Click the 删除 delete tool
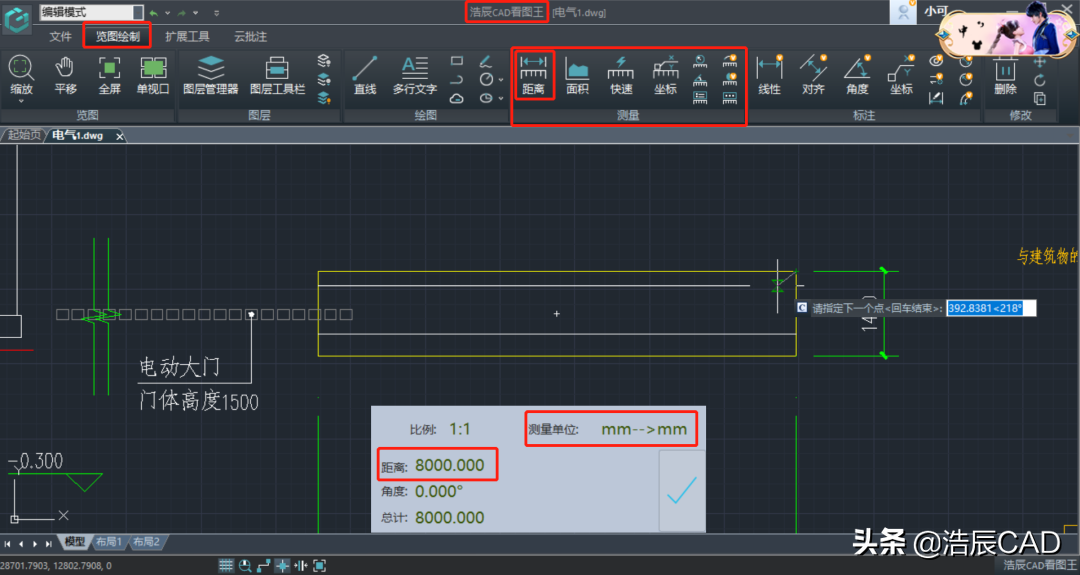 coord(1005,75)
